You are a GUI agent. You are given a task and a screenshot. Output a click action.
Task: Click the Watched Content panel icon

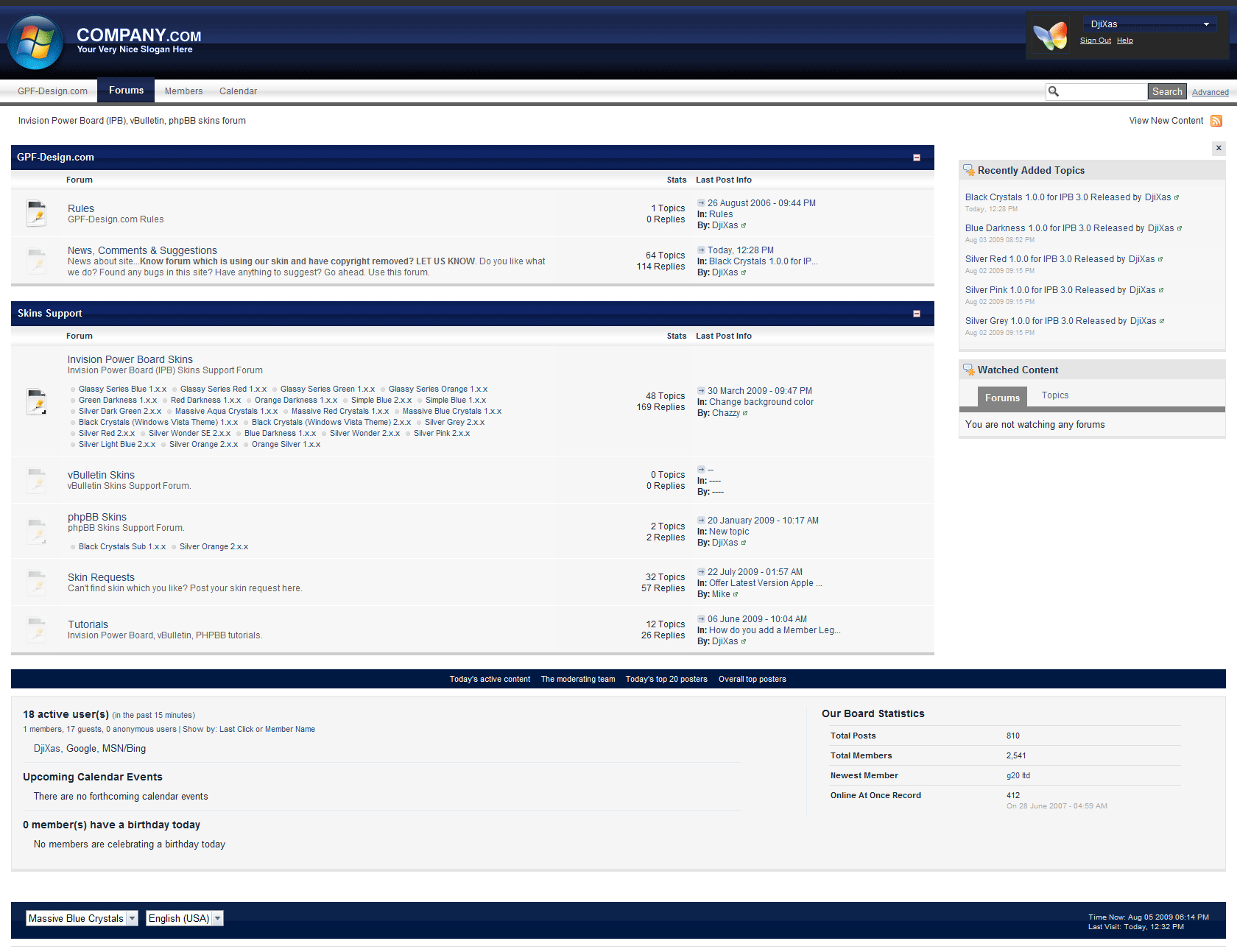click(x=969, y=370)
